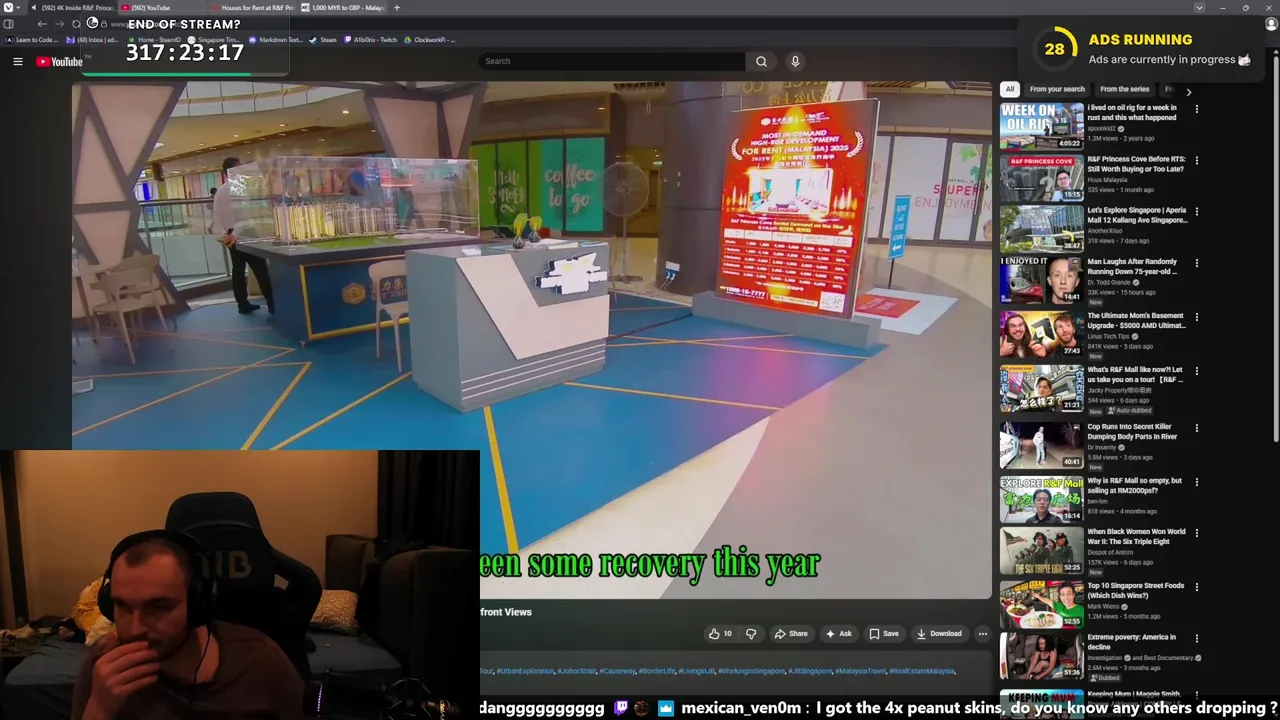The width and height of the screenshot is (1280, 720).
Task: Open Cop Runs Into Secret Killer title
Action: 1132,431
